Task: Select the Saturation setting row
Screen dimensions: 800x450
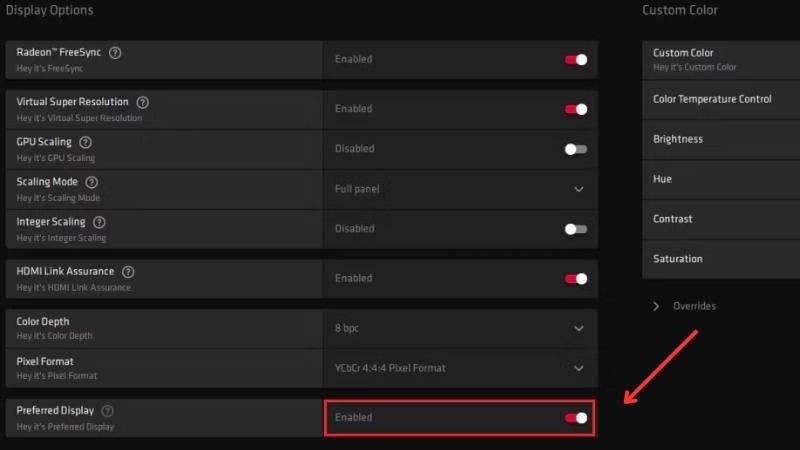Action: pos(721,259)
